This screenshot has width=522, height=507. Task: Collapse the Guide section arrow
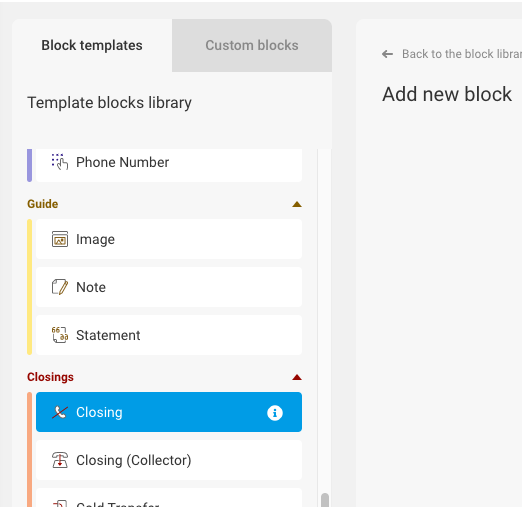pos(297,204)
